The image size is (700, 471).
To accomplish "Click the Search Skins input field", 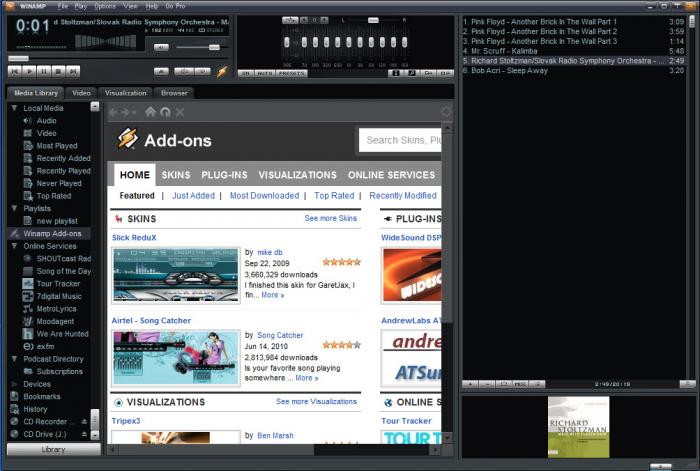I will pos(400,140).
